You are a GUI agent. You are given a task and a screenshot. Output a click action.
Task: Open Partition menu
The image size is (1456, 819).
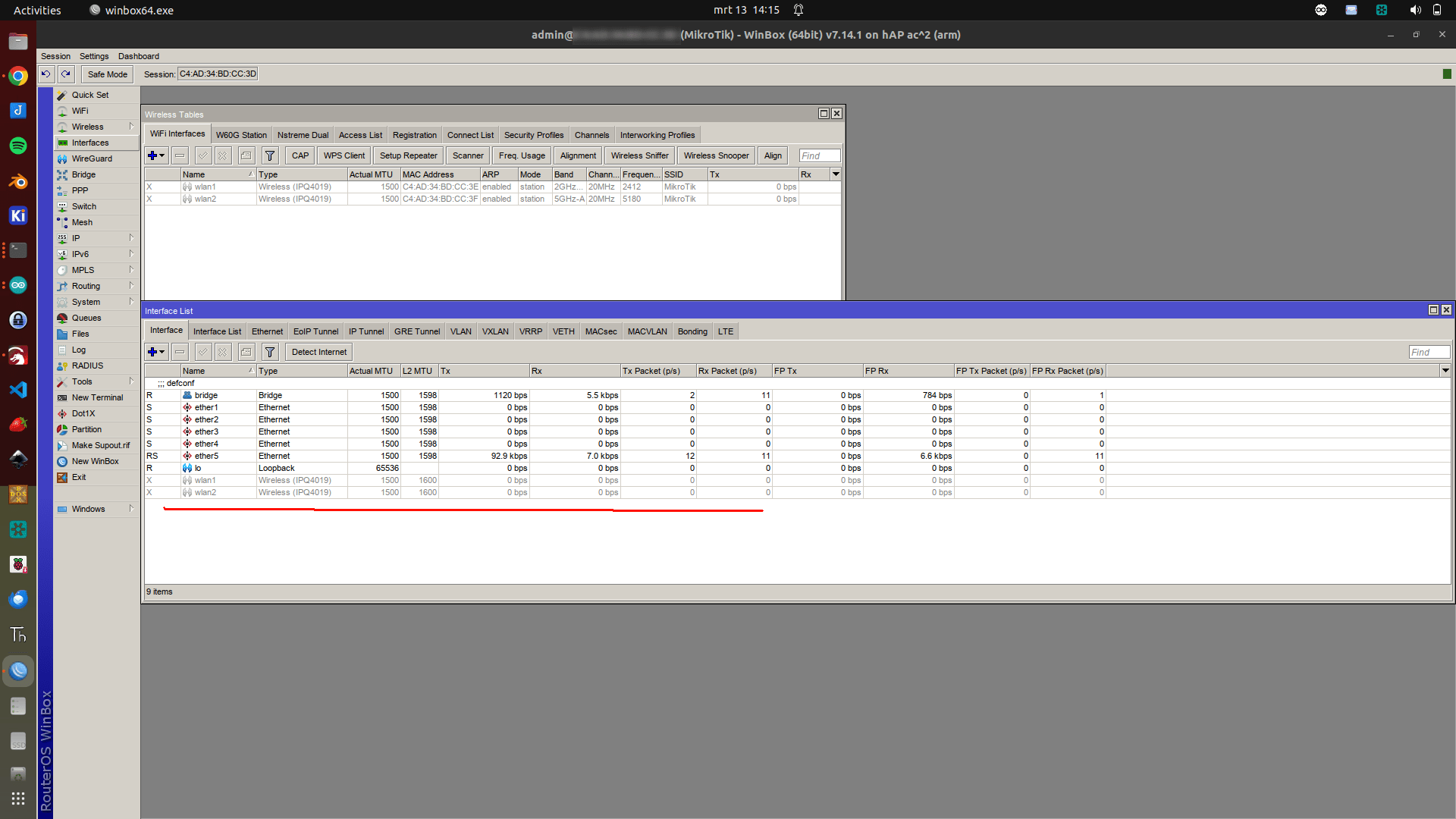pos(96,429)
